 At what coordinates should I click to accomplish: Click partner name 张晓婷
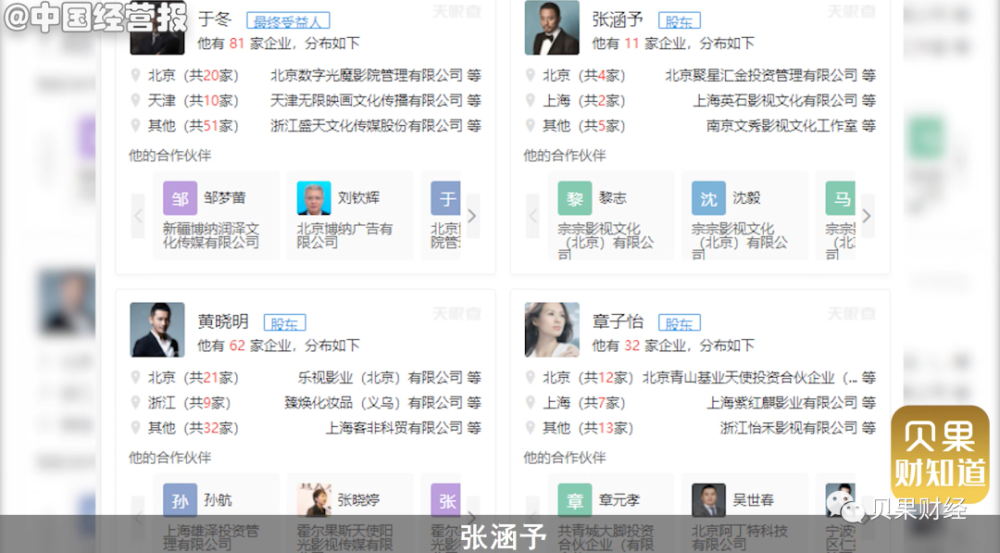(358, 500)
